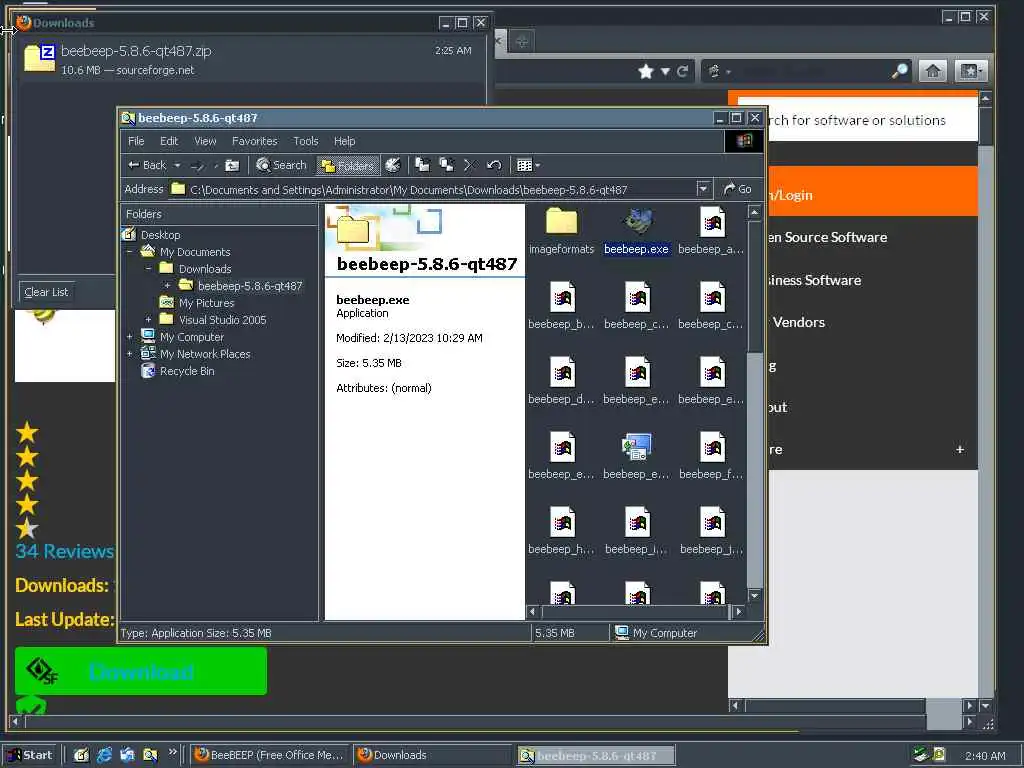The image size is (1024, 768).
Task: Expand beebeep-5.8.6-qt487 in Folders tree
Action: tap(167, 285)
